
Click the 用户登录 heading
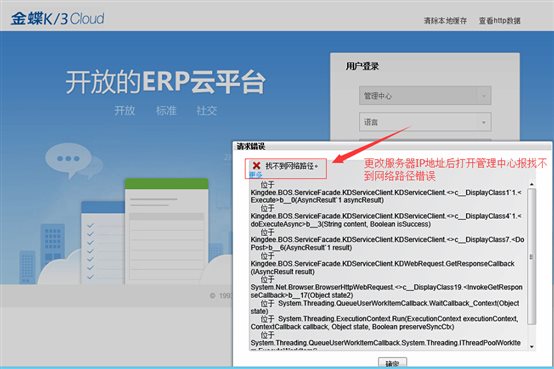(362, 66)
